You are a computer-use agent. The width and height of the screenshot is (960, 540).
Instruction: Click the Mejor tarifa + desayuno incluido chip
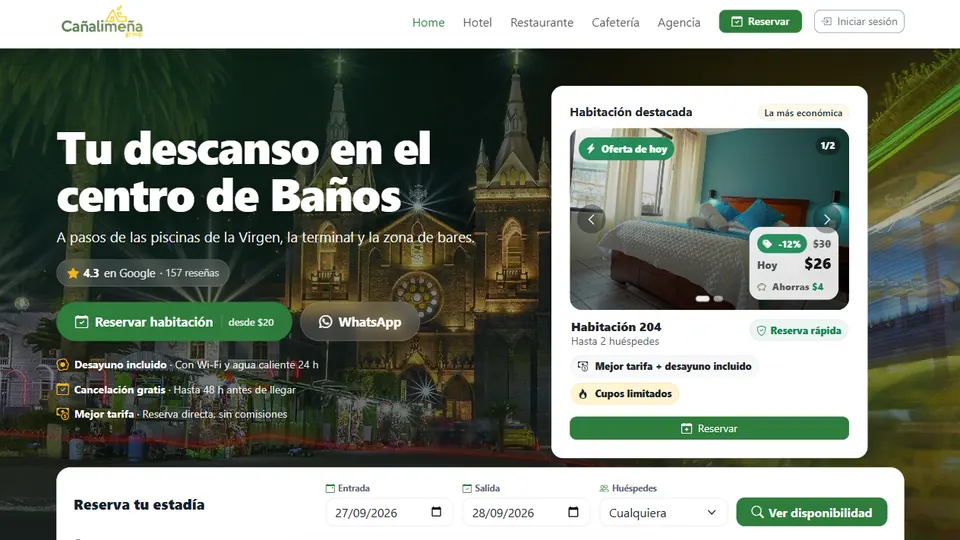664,366
